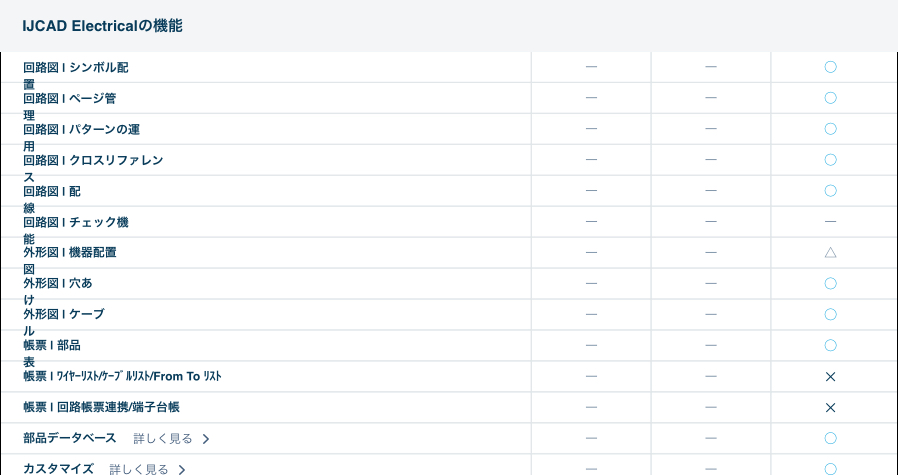Click the circle icon in パターンの運用 row

coord(830,129)
